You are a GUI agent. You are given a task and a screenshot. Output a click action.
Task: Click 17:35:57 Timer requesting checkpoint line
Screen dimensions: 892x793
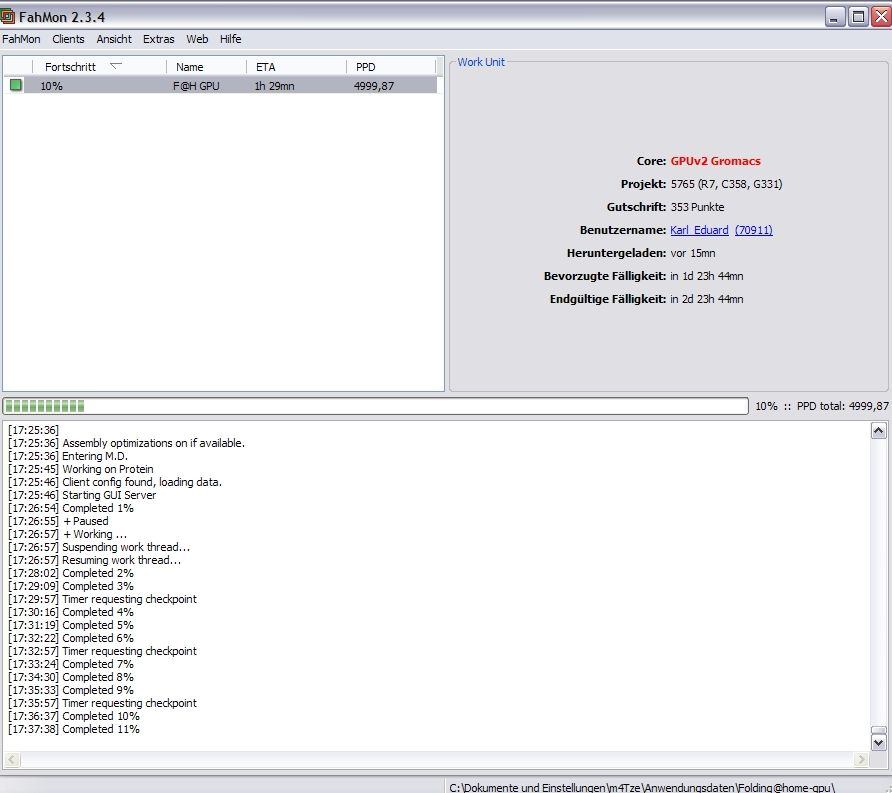(102, 703)
